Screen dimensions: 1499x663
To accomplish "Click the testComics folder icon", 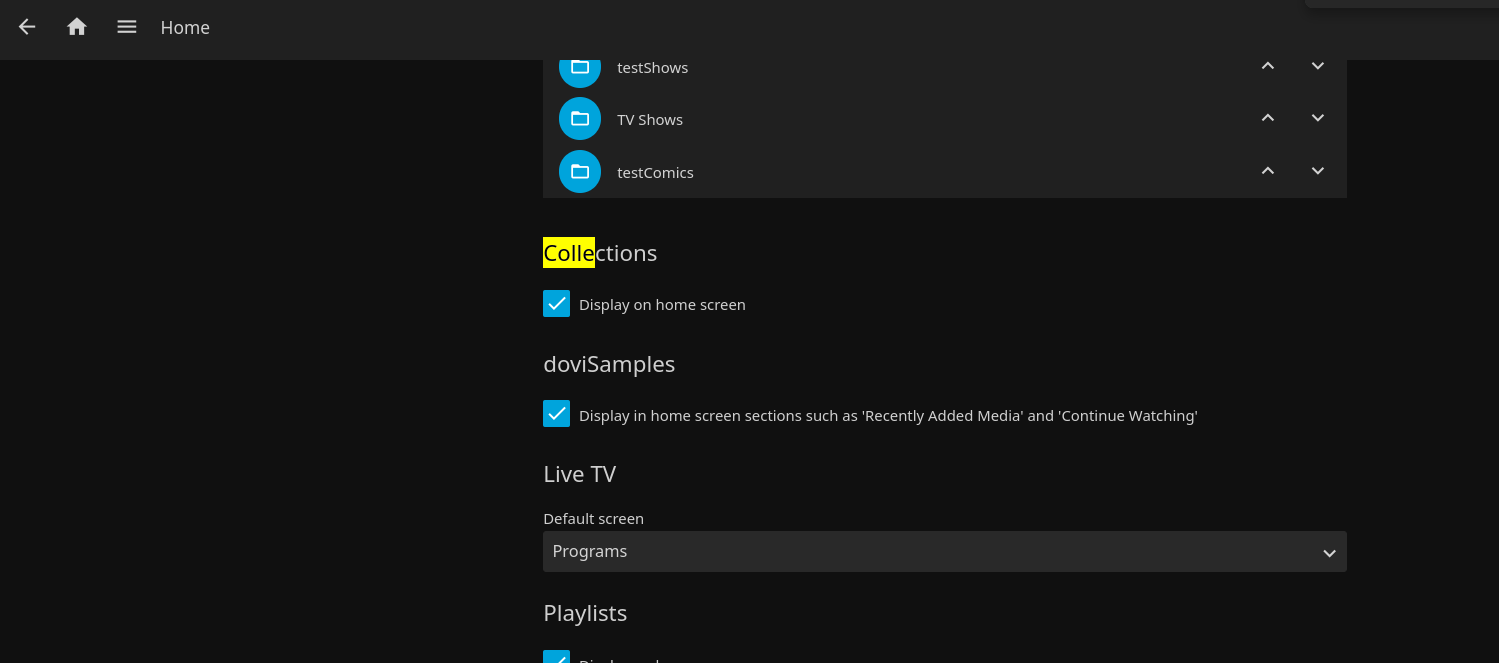I will 580,172.
